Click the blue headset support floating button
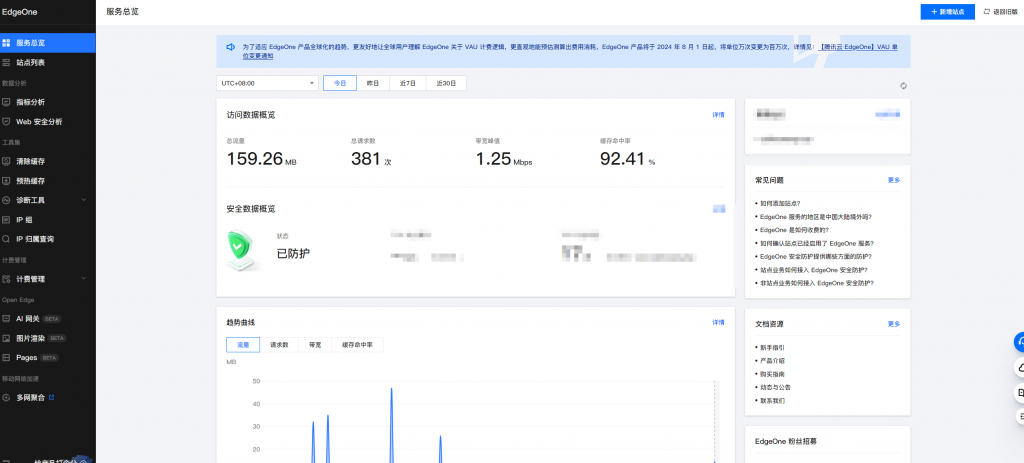Image resolution: width=1024 pixels, height=463 pixels. 1019,341
